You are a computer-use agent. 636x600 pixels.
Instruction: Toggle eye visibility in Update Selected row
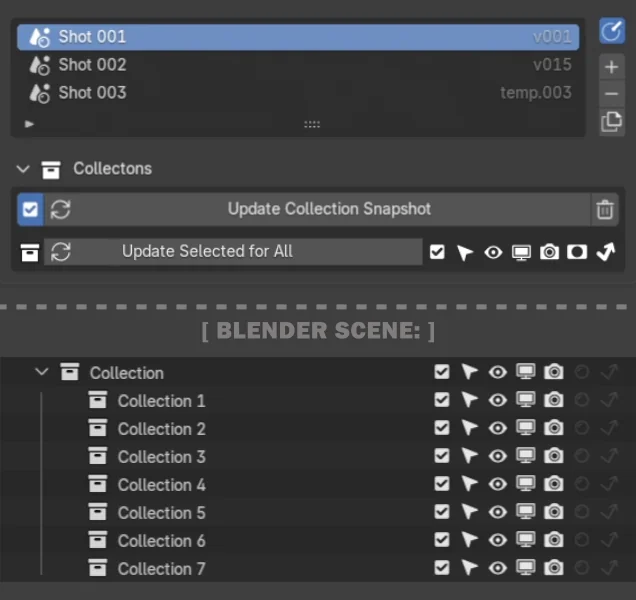point(493,253)
